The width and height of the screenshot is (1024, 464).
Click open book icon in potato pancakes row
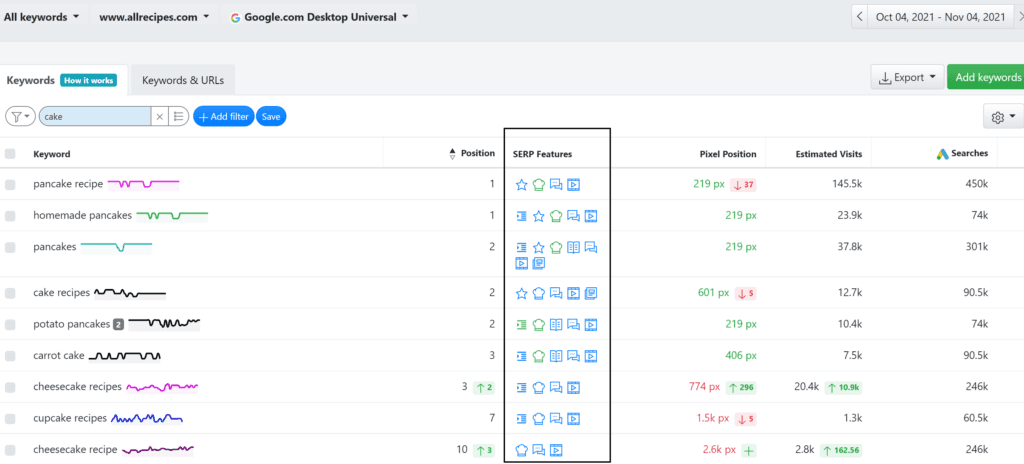click(x=556, y=324)
